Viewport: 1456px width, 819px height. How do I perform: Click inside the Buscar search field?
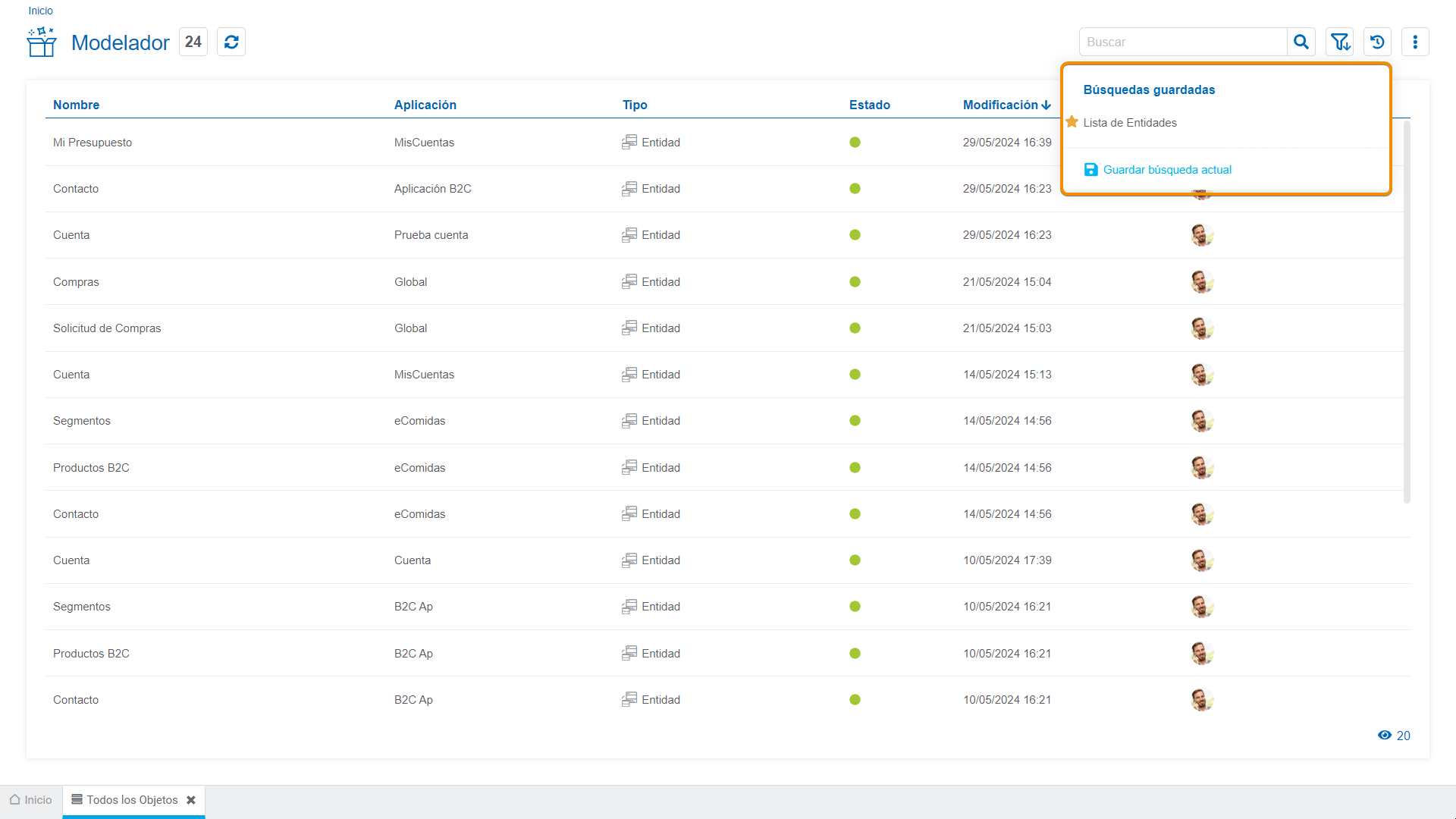[x=1182, y=42]
